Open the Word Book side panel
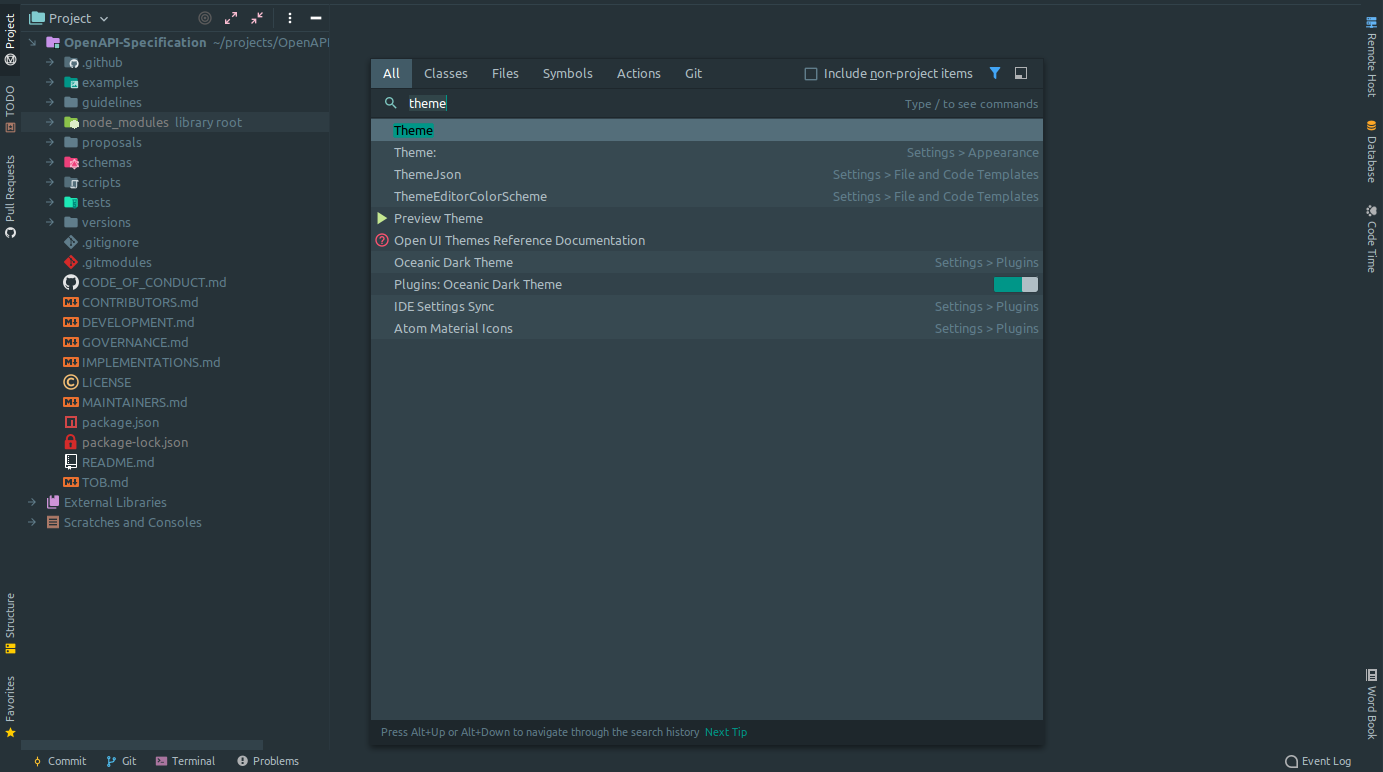The image size is (1383, 772). pos(1371,704)
